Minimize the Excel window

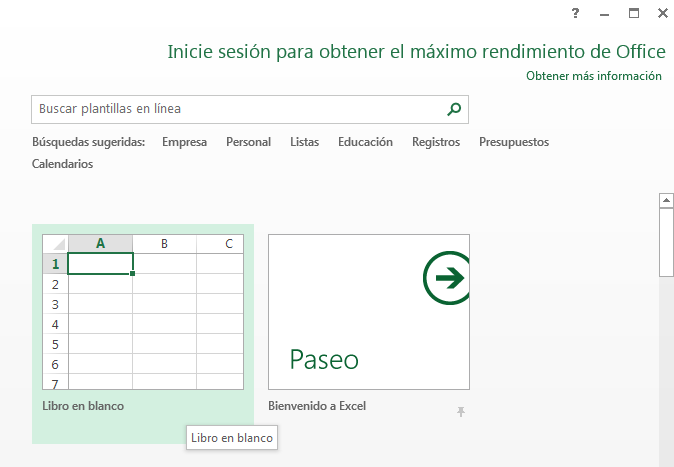(604, 15)
